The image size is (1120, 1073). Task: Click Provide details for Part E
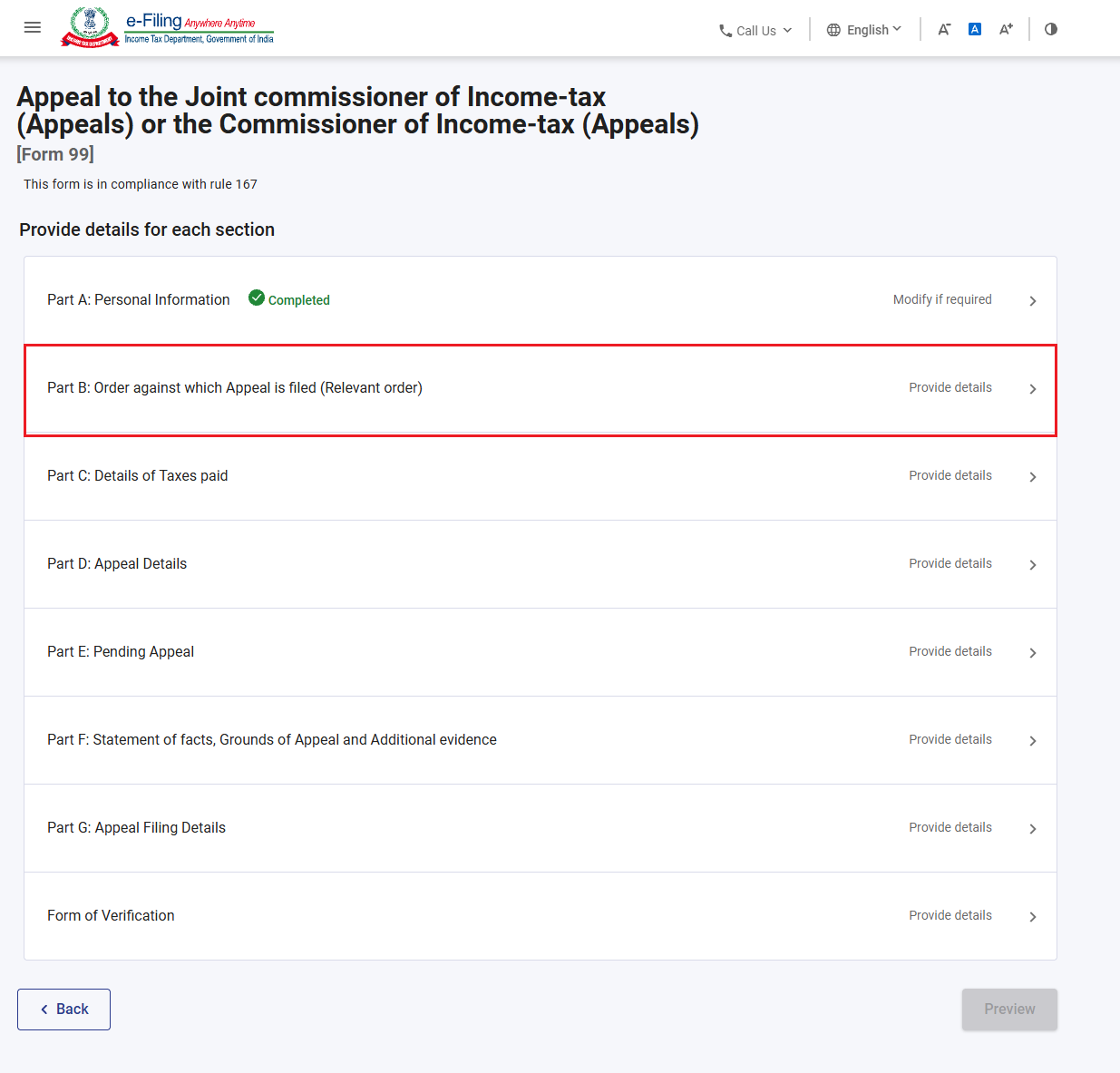coord(950,651)
